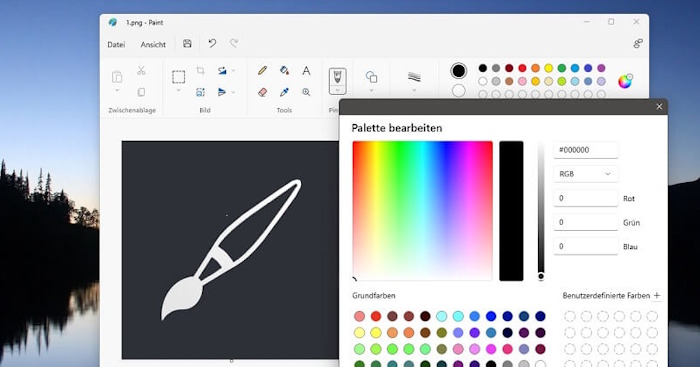Viewport: 700px width, 367px height.
Task: Click the Blau value input field
Action: pos(585,246)
